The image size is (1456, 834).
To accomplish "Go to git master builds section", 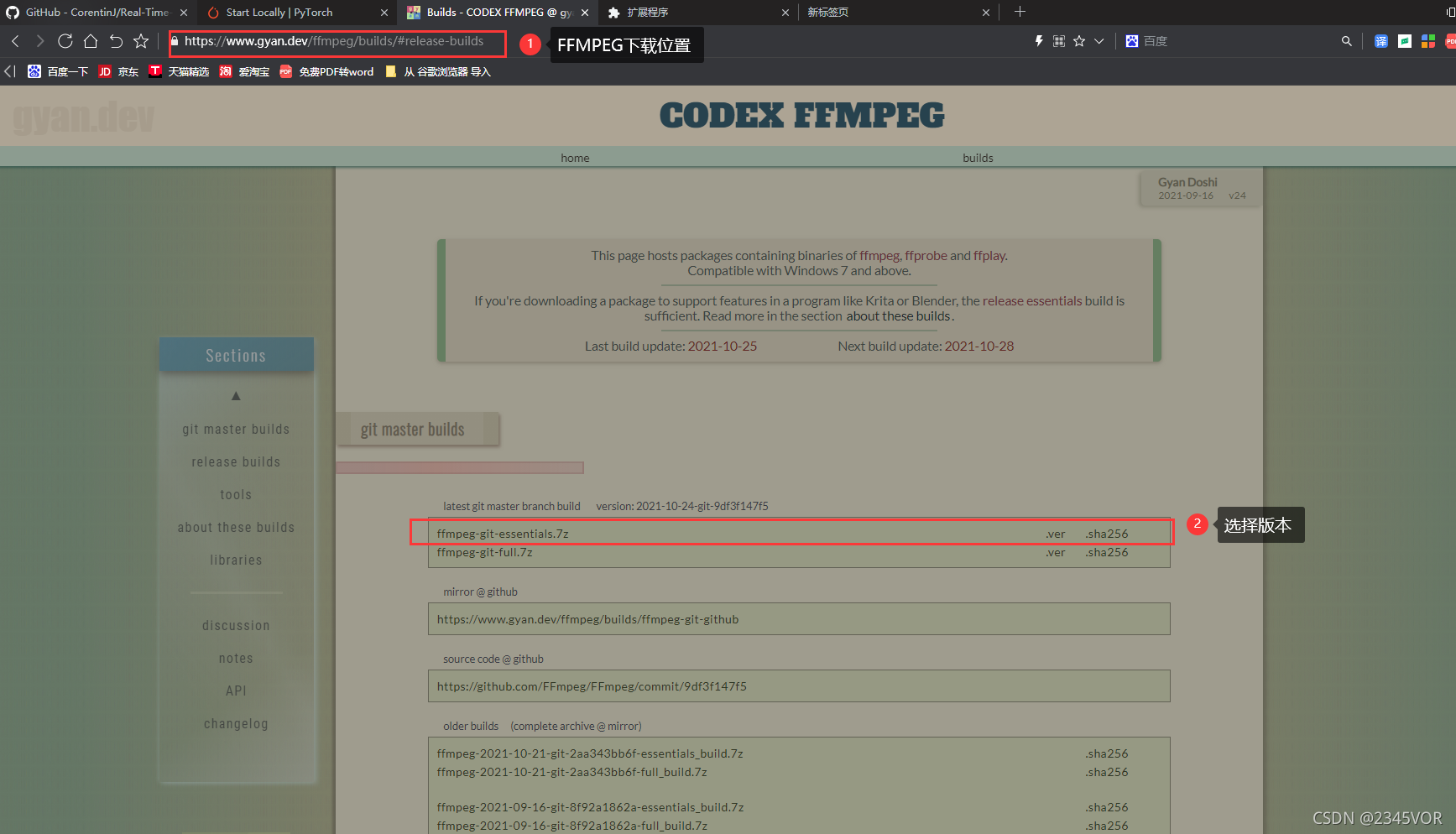I will [236, 430].
